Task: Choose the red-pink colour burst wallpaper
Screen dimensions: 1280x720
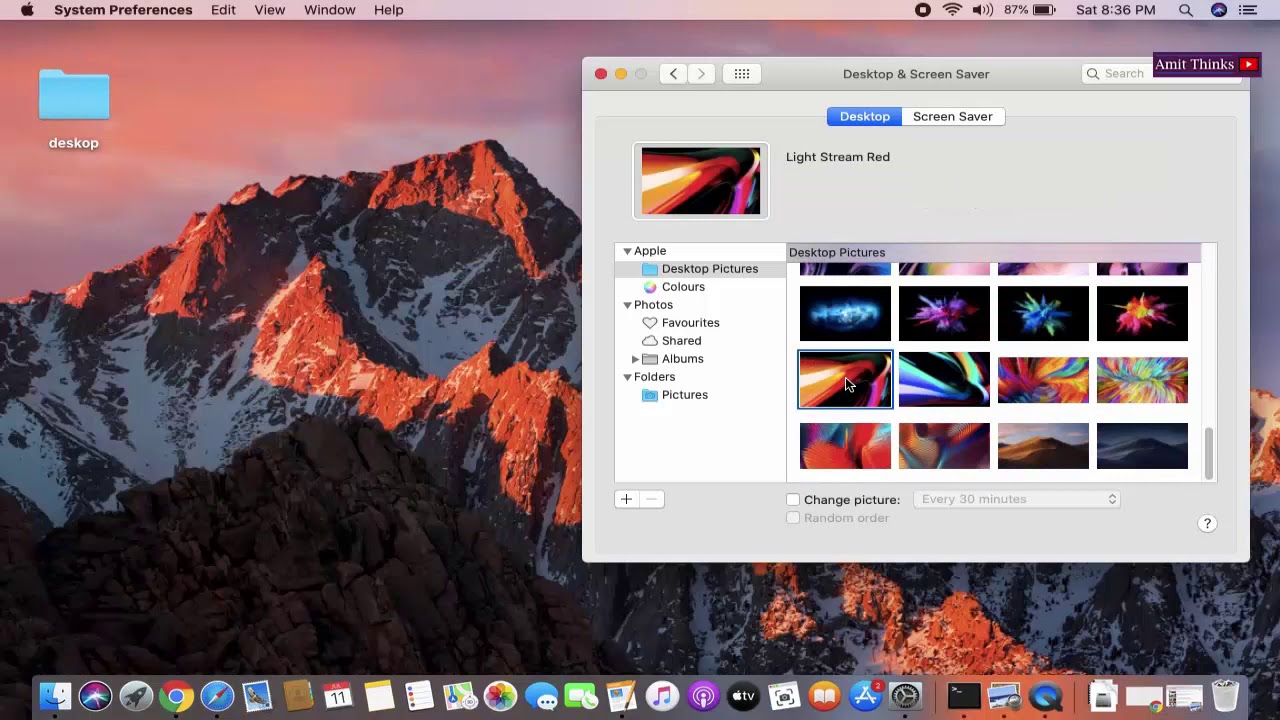Action: (1142, 314)
